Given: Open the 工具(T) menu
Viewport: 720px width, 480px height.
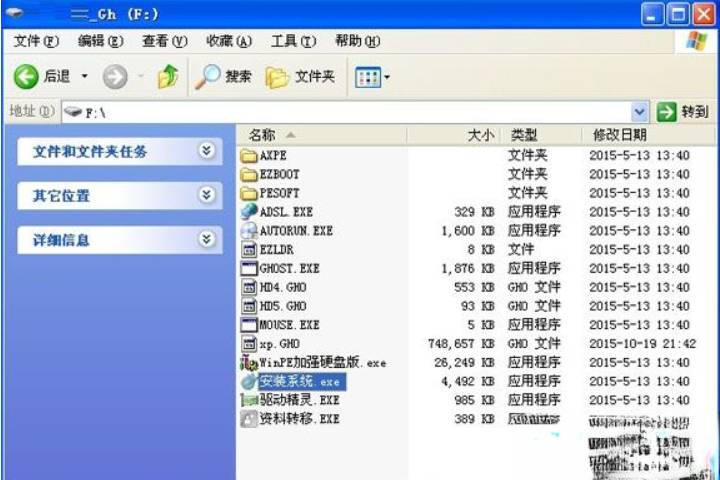Looking at the screenshot, I should click(293, 41).
